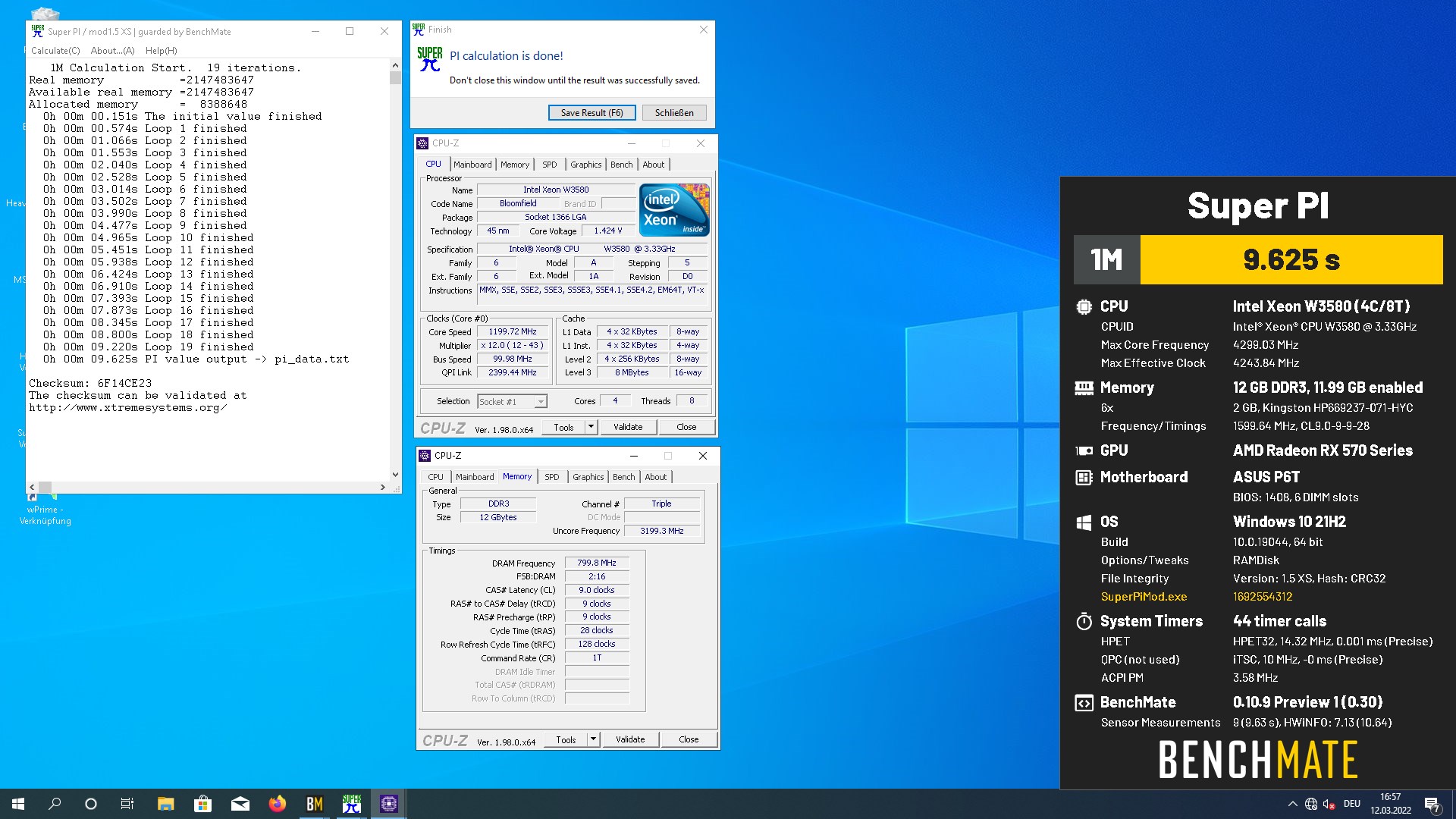Click Checksum: 6F14CE23 line
1456x819 pixels.
90,384
